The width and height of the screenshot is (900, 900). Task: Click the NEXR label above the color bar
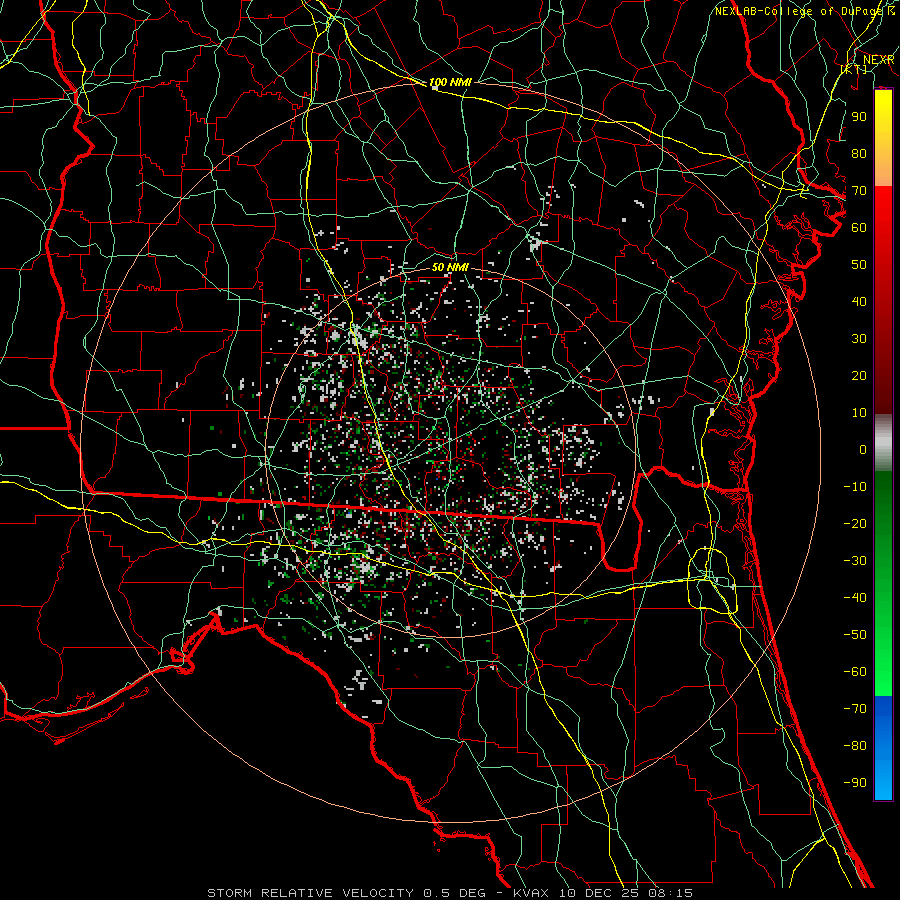pyautogui.click(x=878, y=60)
